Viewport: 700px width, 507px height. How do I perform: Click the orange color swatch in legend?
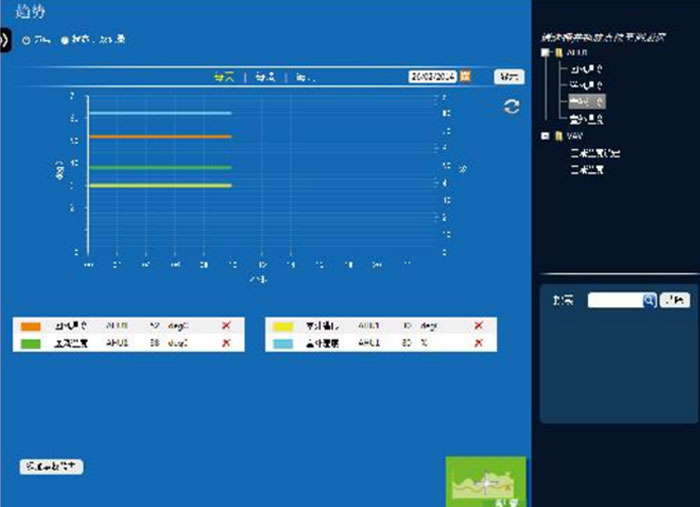pyautogui.click(x=30, y=327)
